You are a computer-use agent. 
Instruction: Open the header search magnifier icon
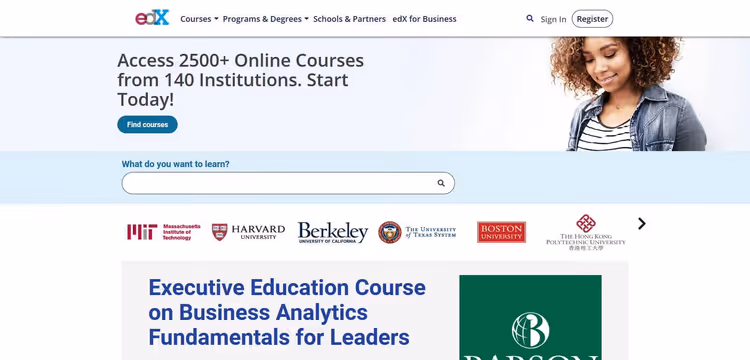529,19
